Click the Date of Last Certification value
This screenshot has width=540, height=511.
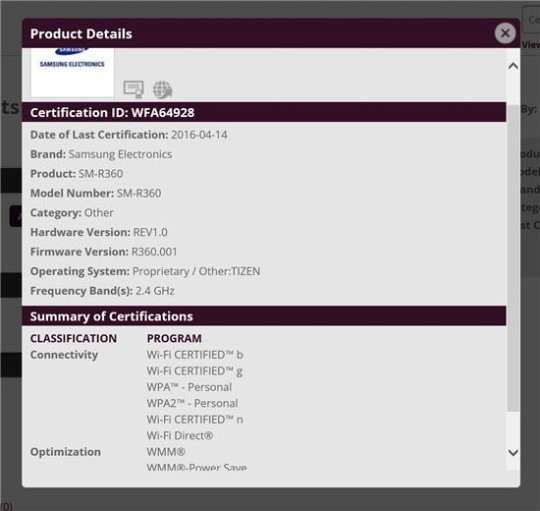pyautogui.click(x=199, y=135)
